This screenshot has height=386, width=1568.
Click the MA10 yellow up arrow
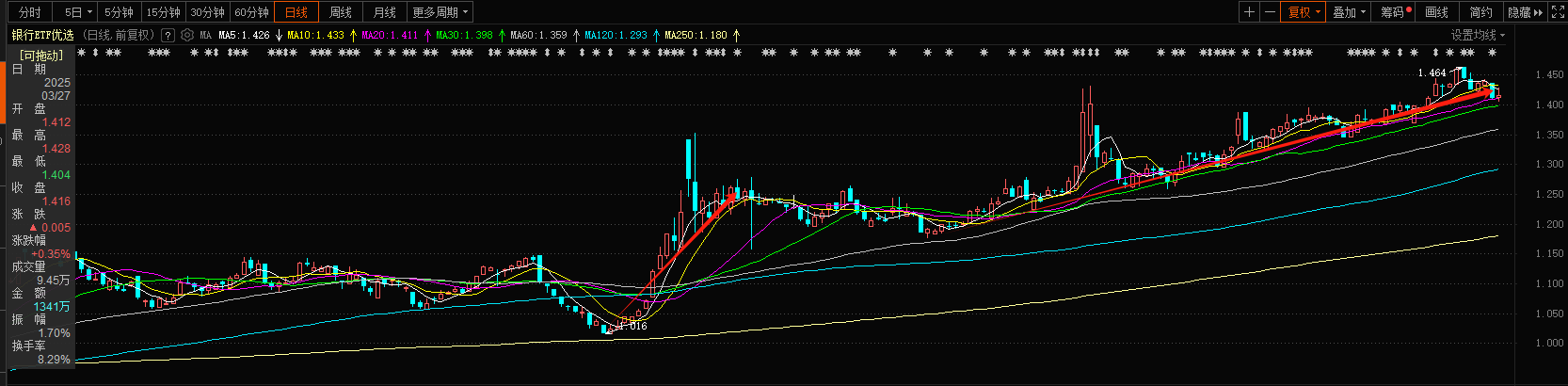point(353,35)
